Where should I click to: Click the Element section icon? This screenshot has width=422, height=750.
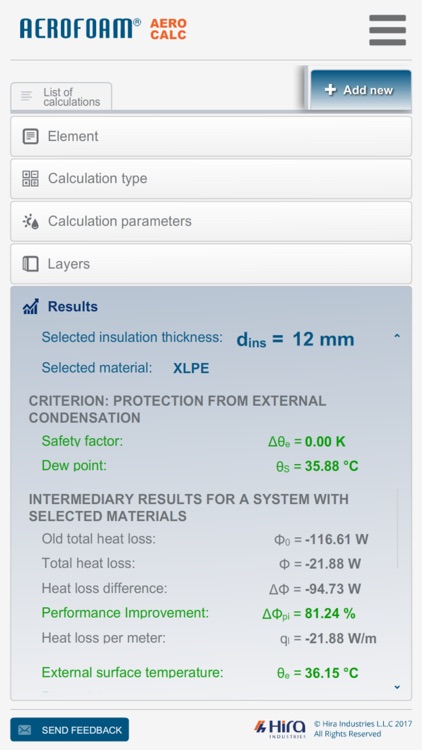[31, 136]
